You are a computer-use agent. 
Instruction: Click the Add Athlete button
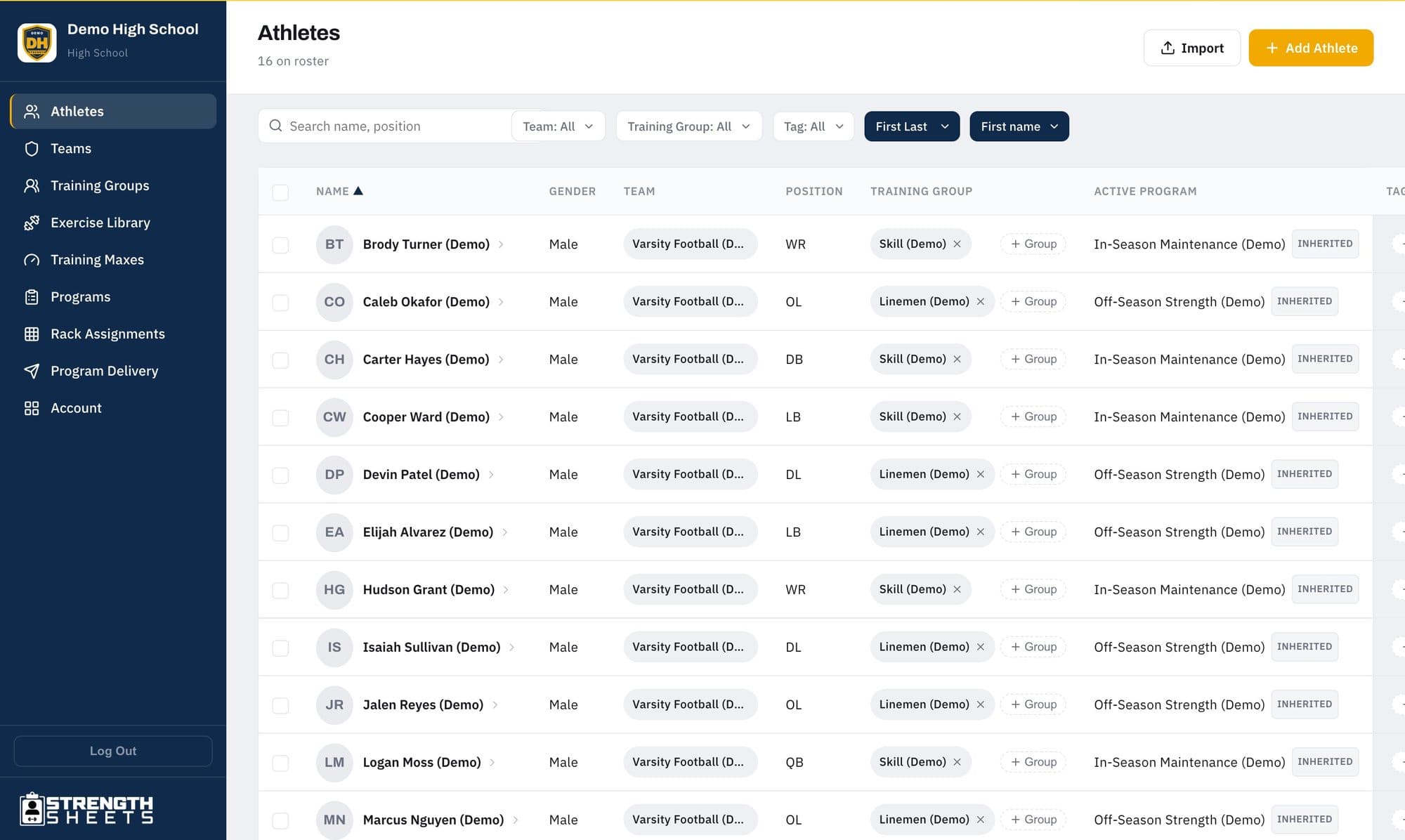[x=1311, y=48]
